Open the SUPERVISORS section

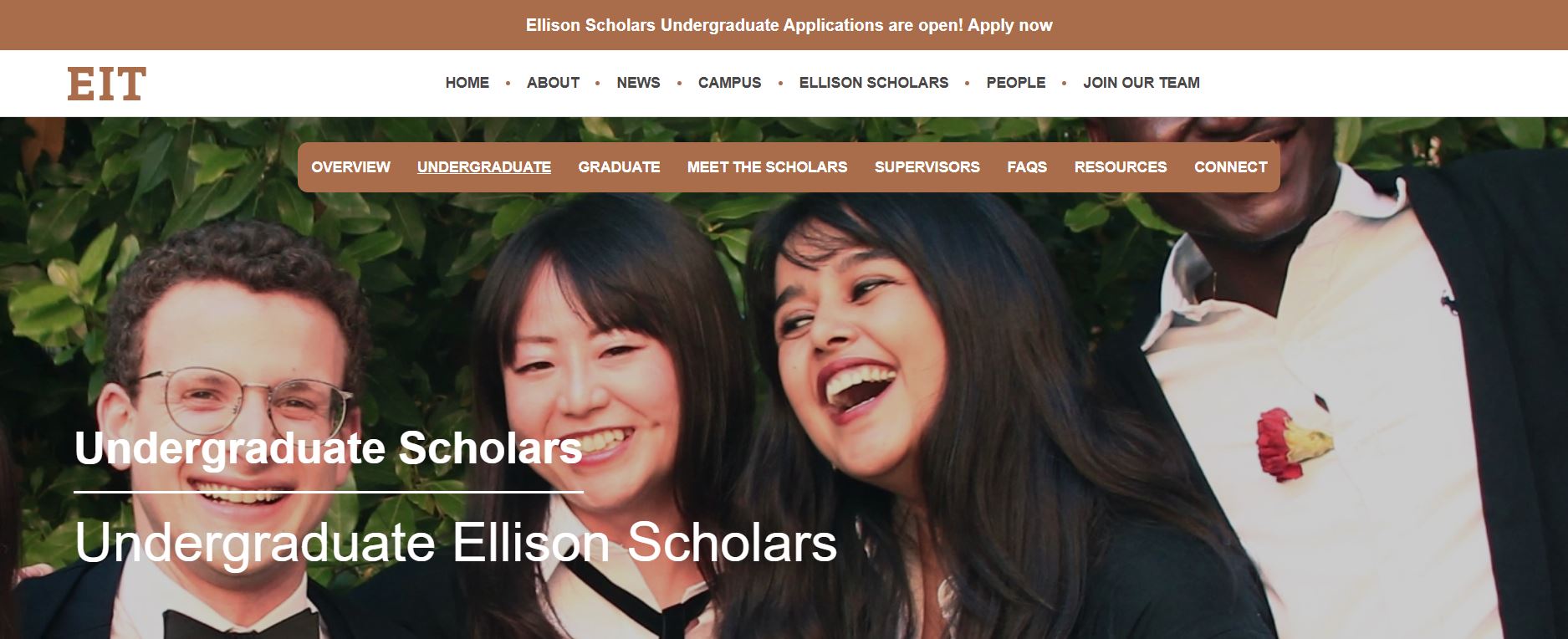(927, 167)
